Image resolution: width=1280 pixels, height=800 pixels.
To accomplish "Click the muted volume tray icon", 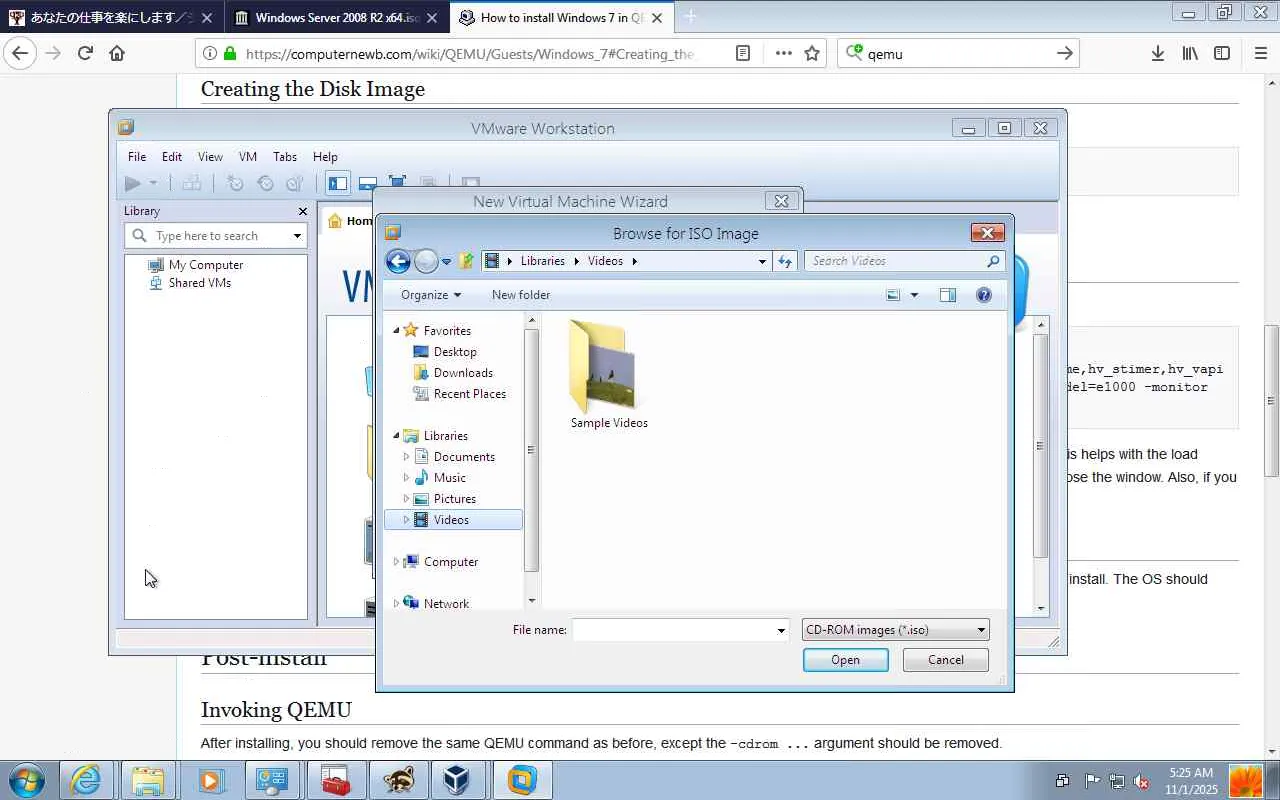I will [x=1141, y=781].
